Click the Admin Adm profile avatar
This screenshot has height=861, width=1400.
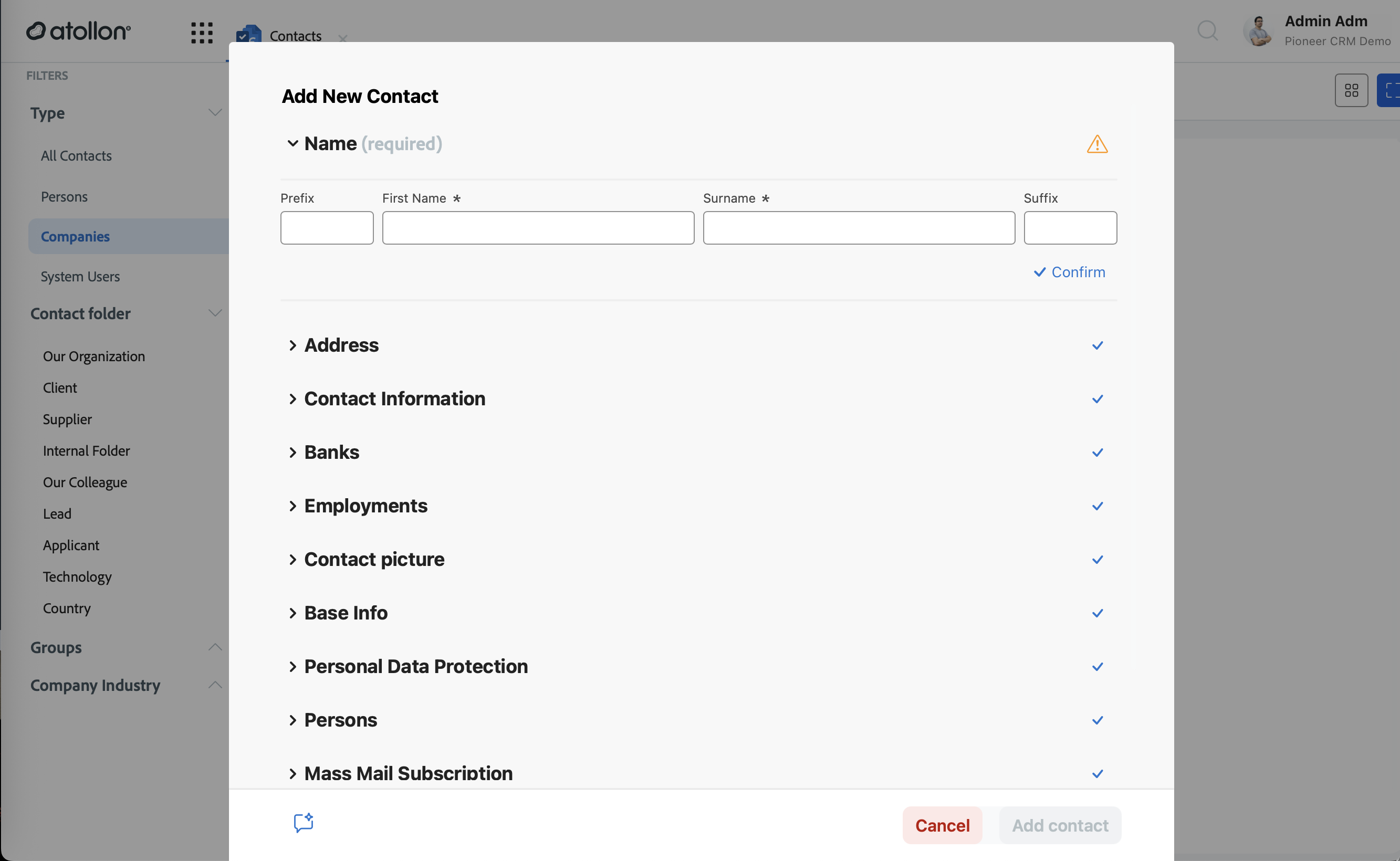tap(1258, 31)
